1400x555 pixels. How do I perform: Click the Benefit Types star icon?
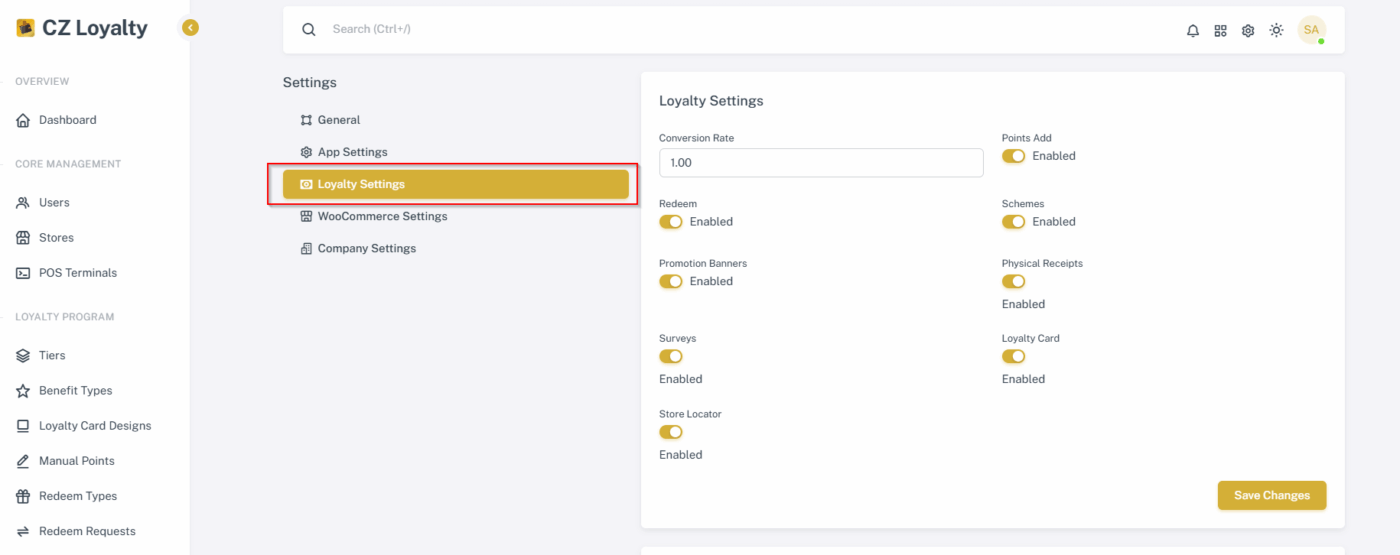pos(23,391)
